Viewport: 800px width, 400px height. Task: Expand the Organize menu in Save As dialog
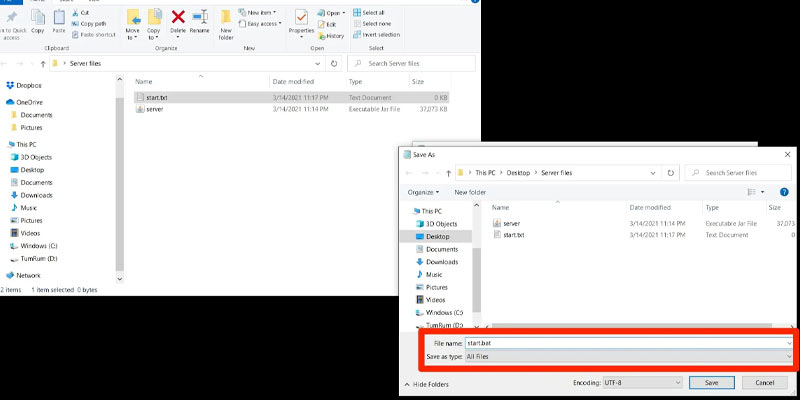point(424,192)
